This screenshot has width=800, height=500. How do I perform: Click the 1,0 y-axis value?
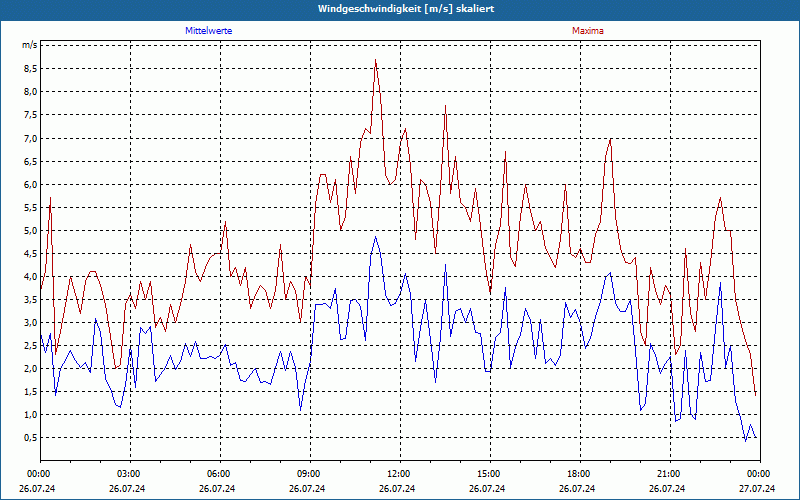click(x=31, y=415)
